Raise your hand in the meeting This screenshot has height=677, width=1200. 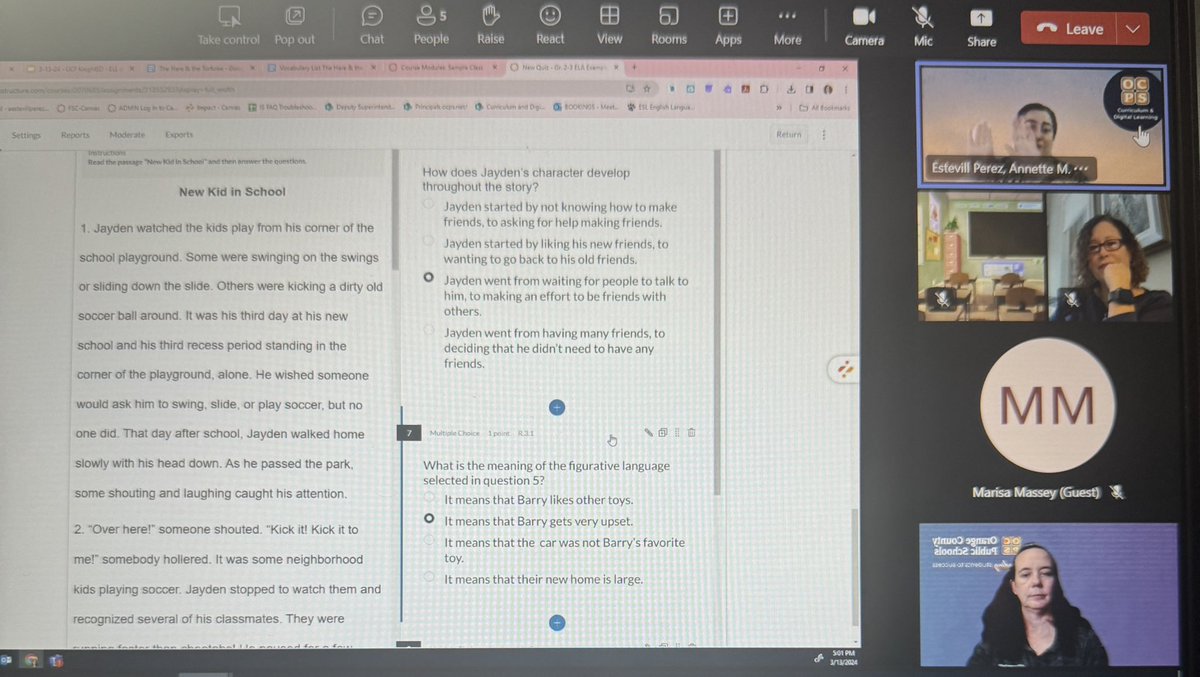pyautogui.click(x=490, y=16)
